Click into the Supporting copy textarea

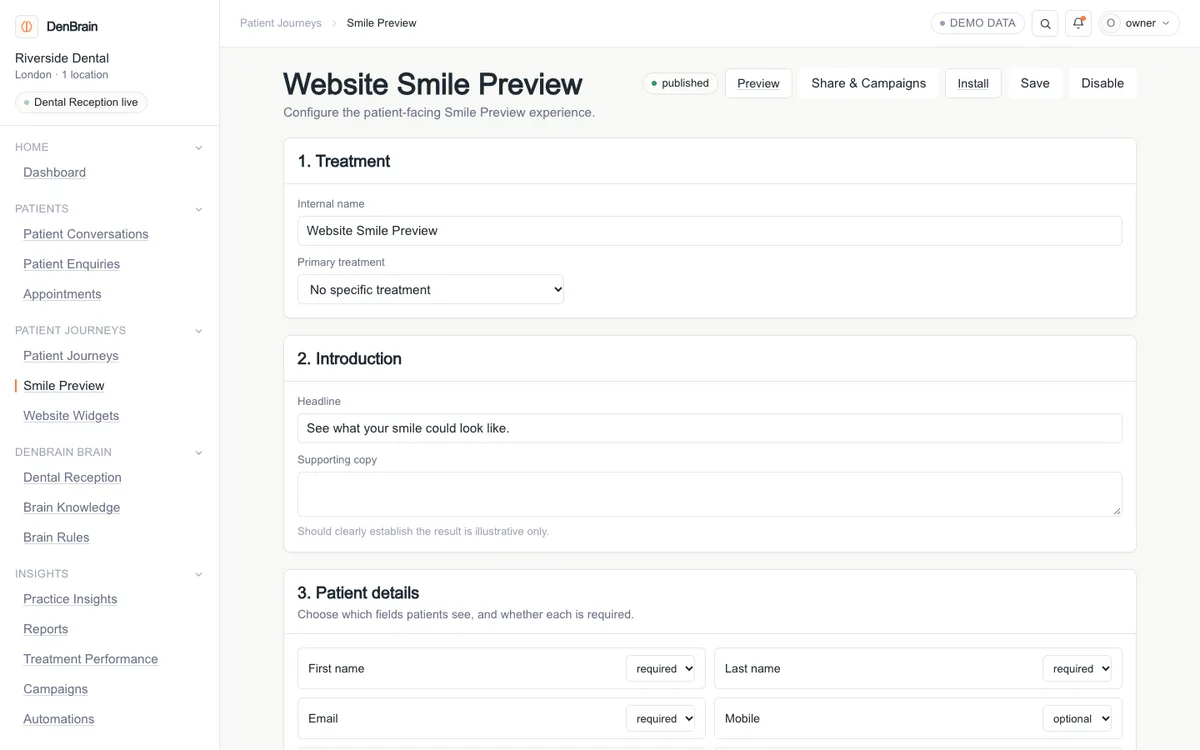click(x=710, y=494)
